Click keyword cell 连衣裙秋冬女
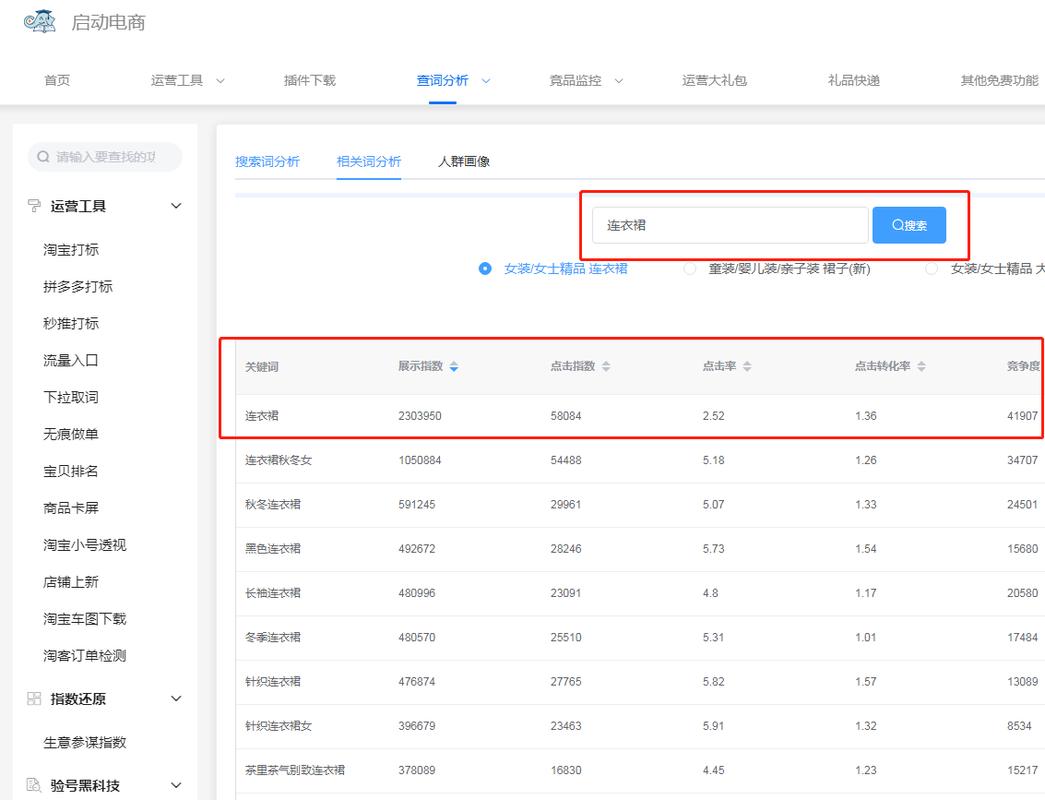This screenshot has height=800, width=1045. pyautogui.click(x=279, y=460)
